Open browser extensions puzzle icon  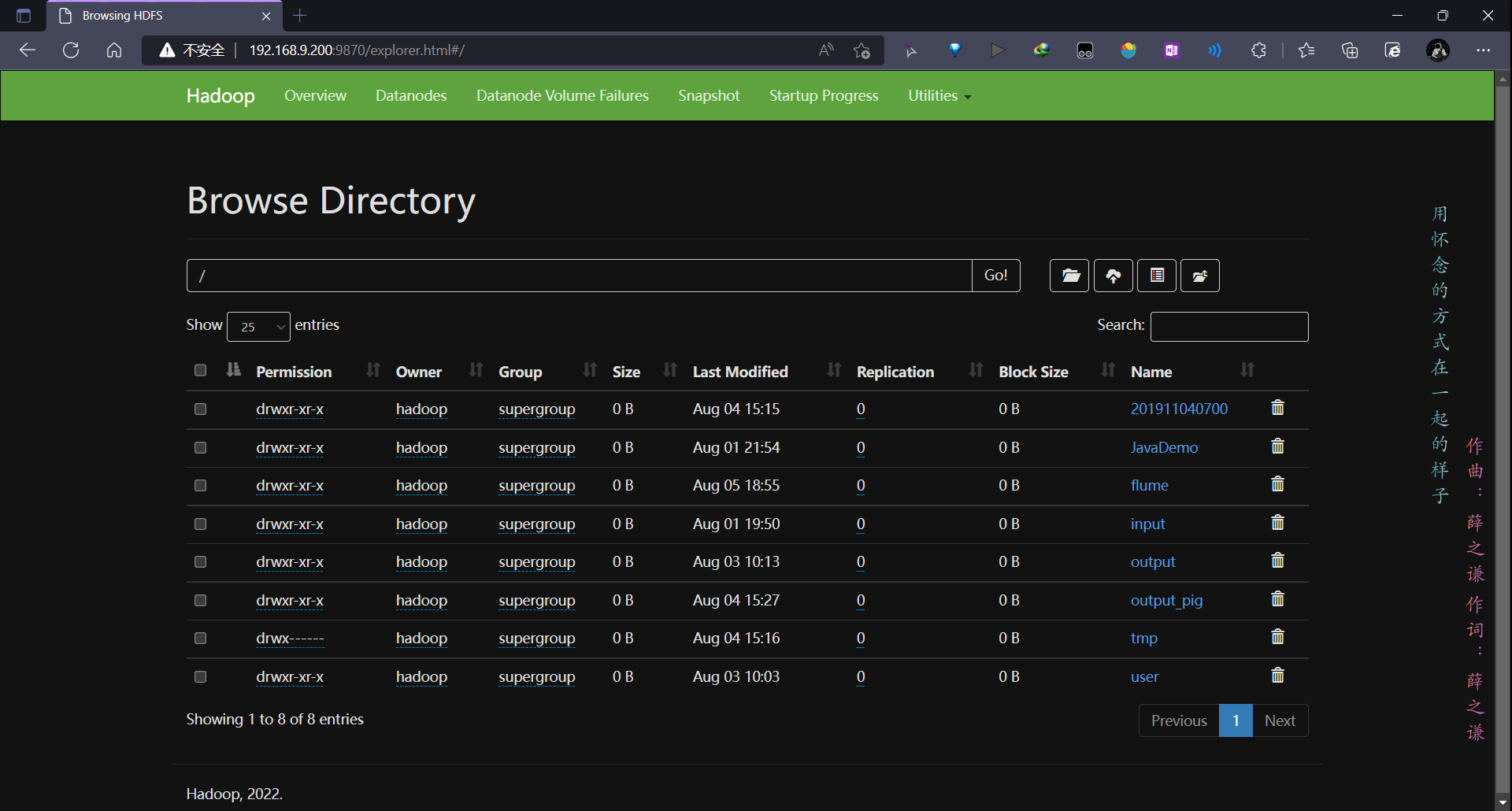click(1258, 50)
